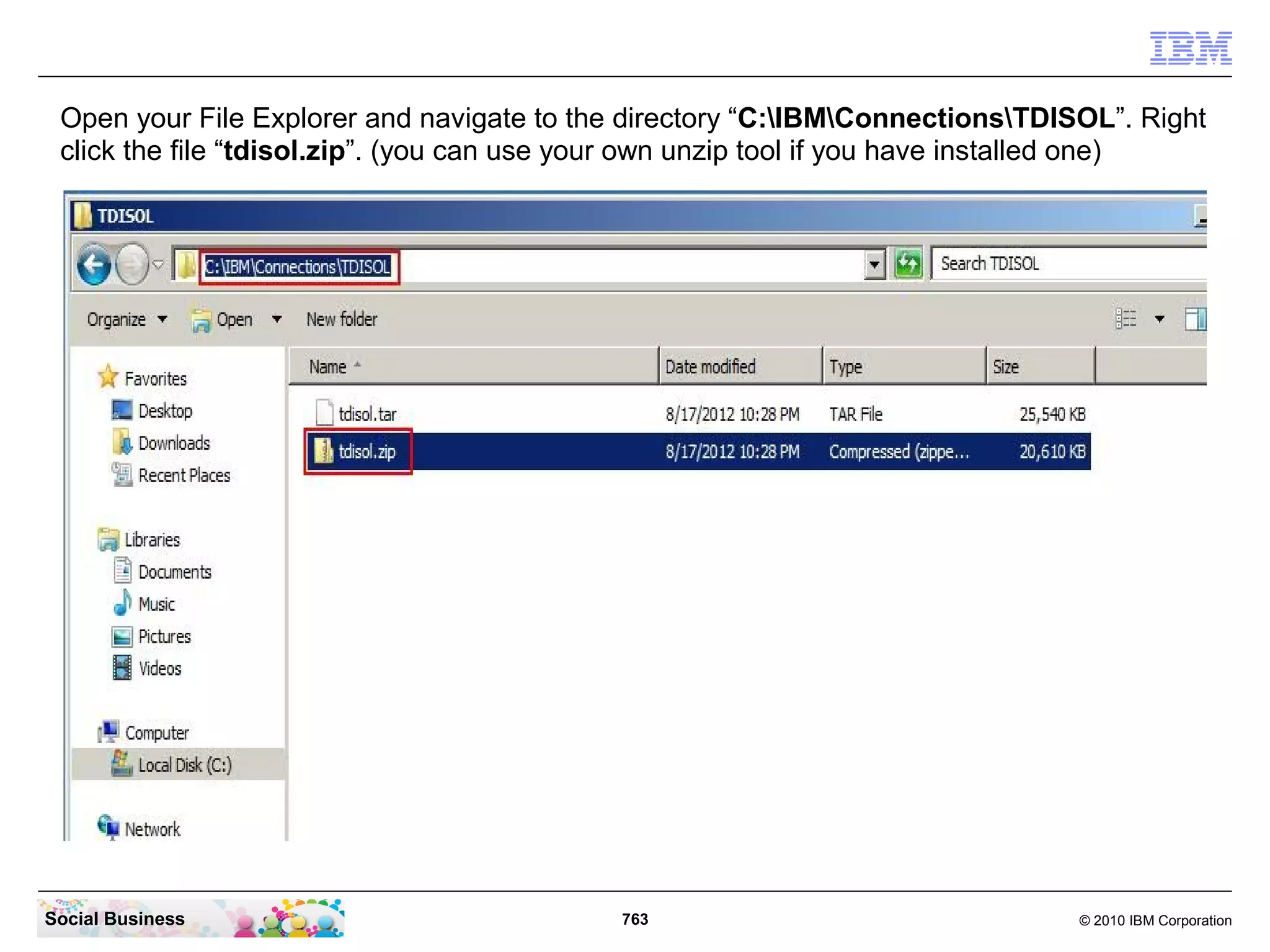Click the Music note icon
The image size is (1270, 952).
[x=122, y=602]
